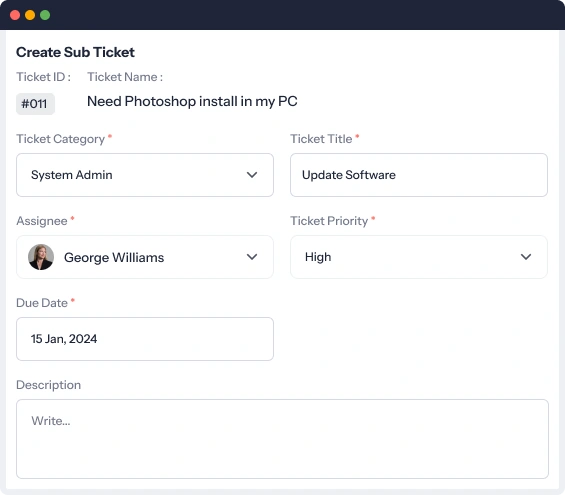This screenshot has width=565, height=495.
Task: Open the Due Date field showing 15 Jan, 2024
Action: click(145, 339)
